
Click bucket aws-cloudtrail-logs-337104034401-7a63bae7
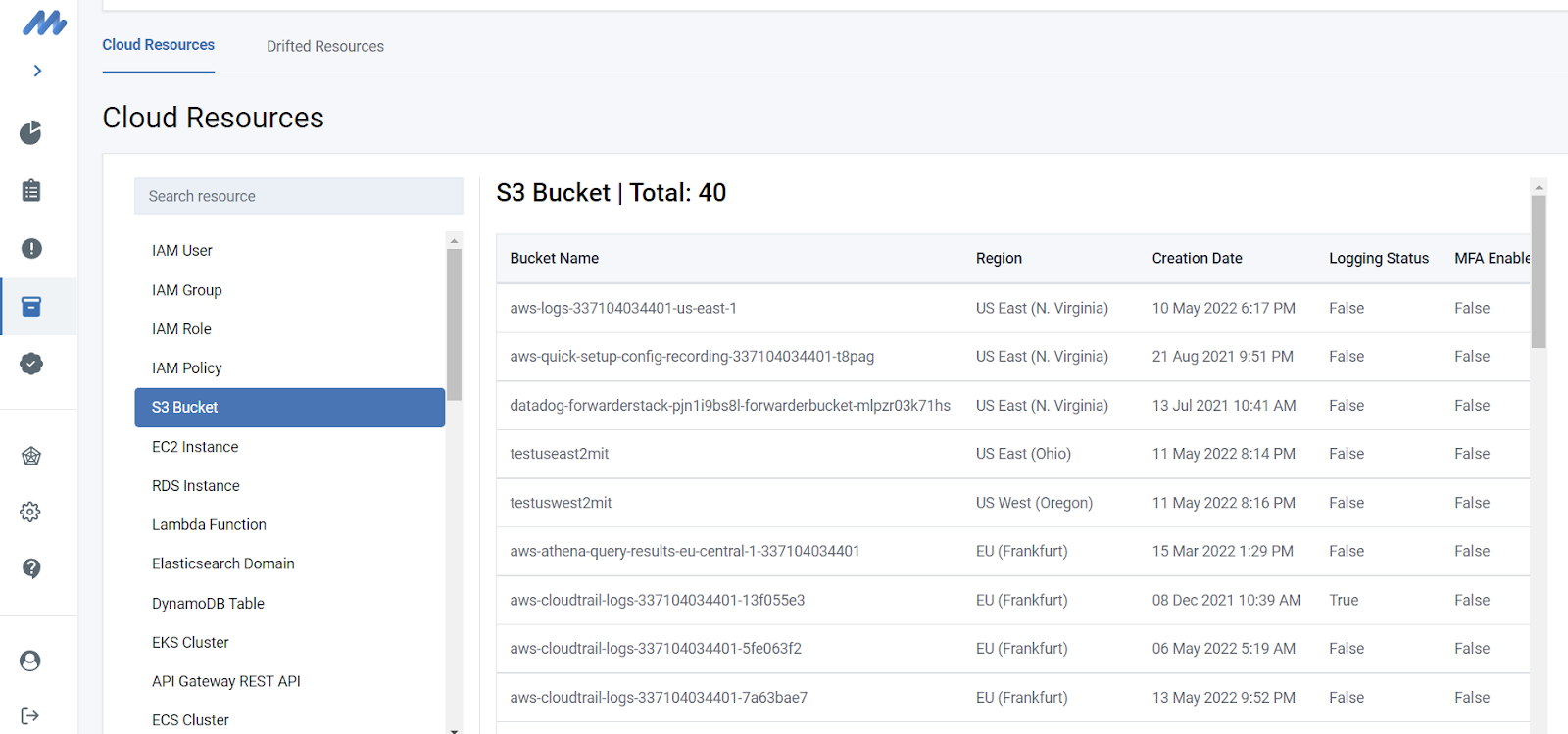tap(659, 698)
